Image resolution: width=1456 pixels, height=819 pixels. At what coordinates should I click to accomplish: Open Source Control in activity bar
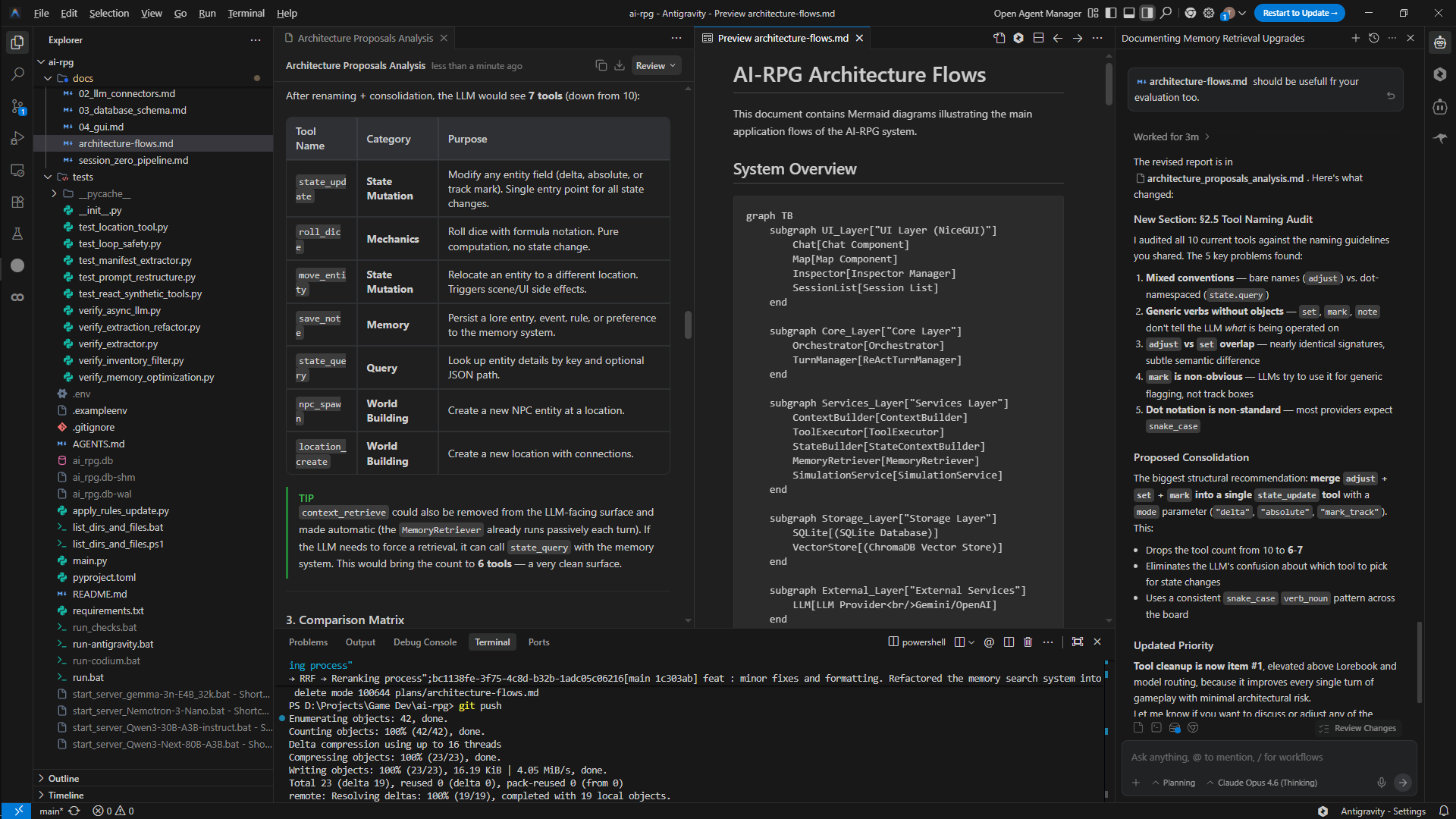tap(17, 107)
